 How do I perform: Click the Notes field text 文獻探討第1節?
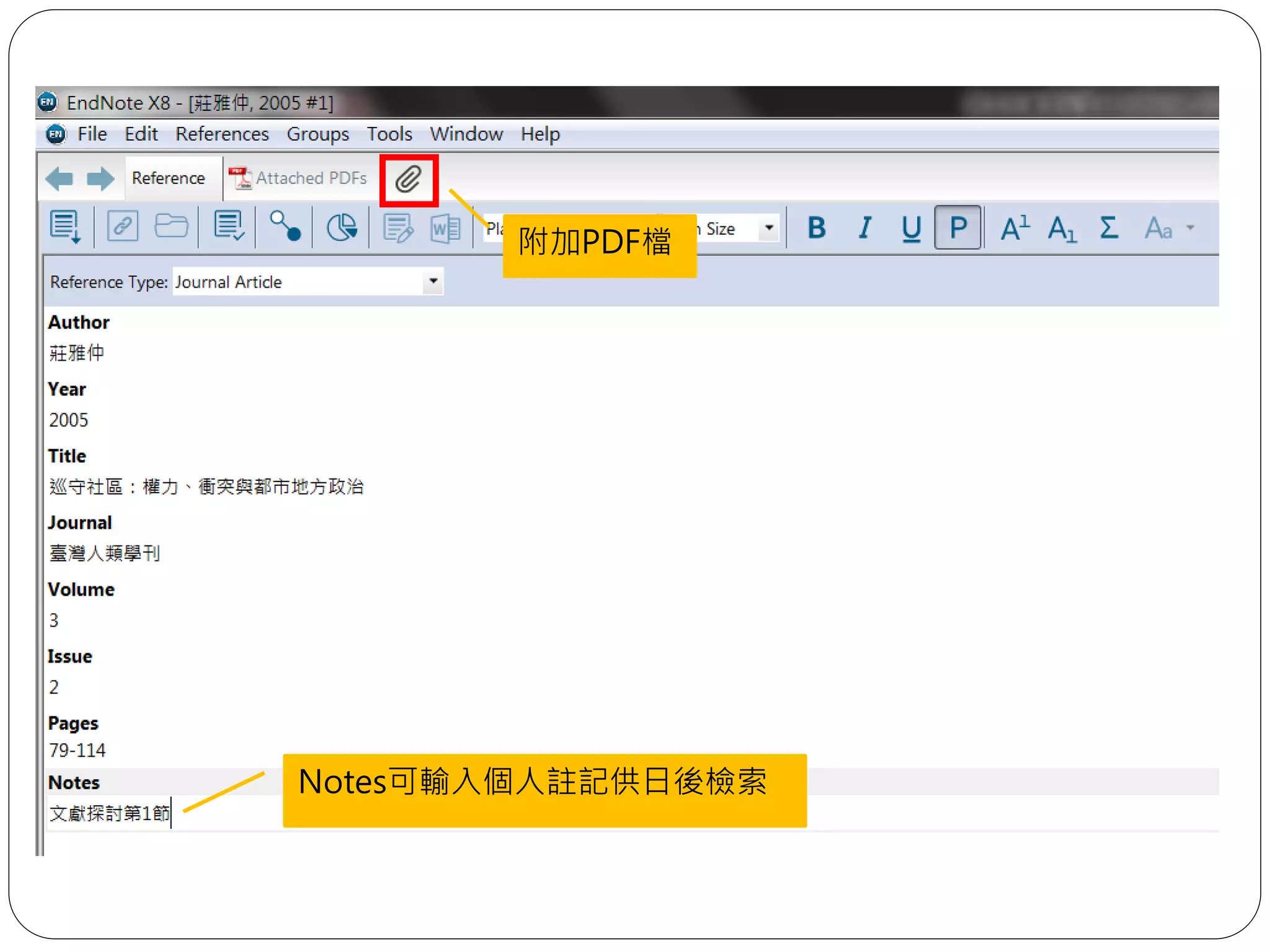(x=110, y=813)
